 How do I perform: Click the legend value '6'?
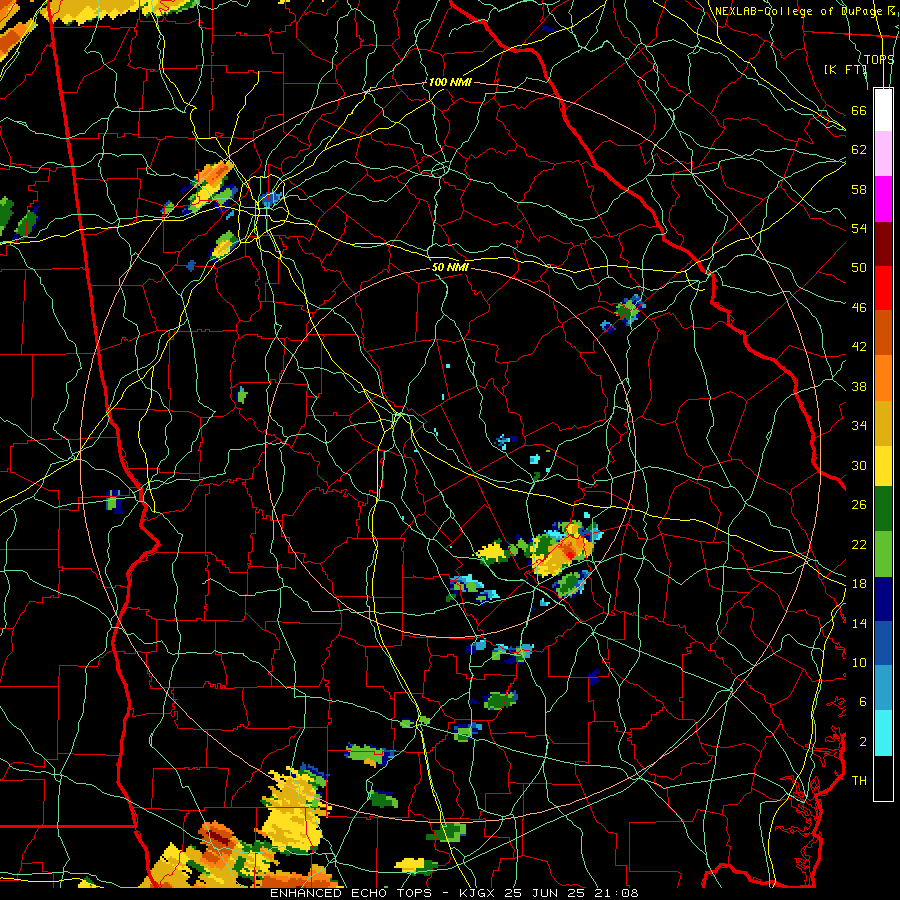(x=863, y=702)
